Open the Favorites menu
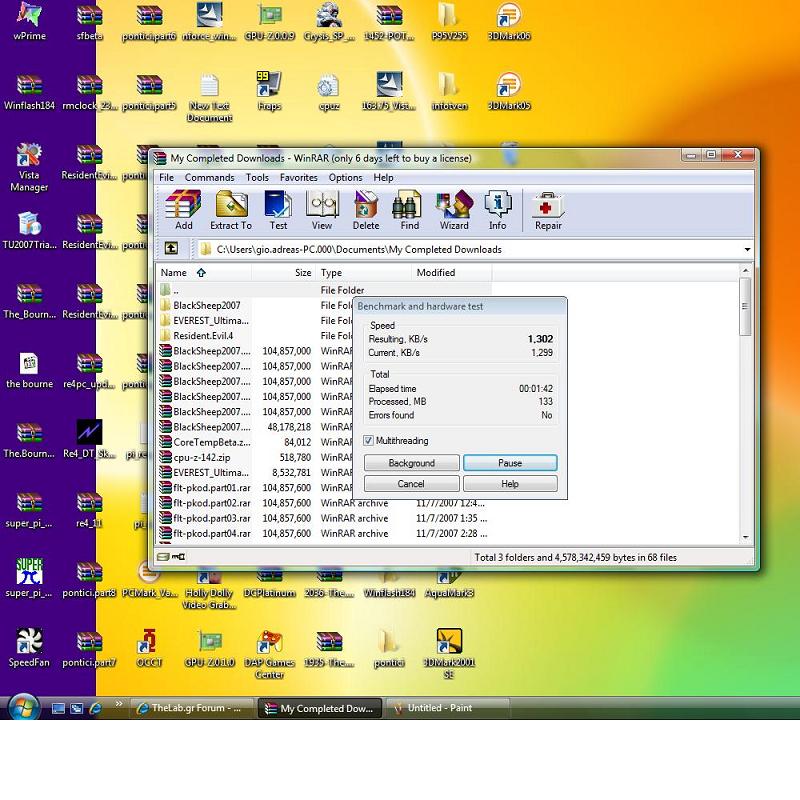 coord(298,178)
